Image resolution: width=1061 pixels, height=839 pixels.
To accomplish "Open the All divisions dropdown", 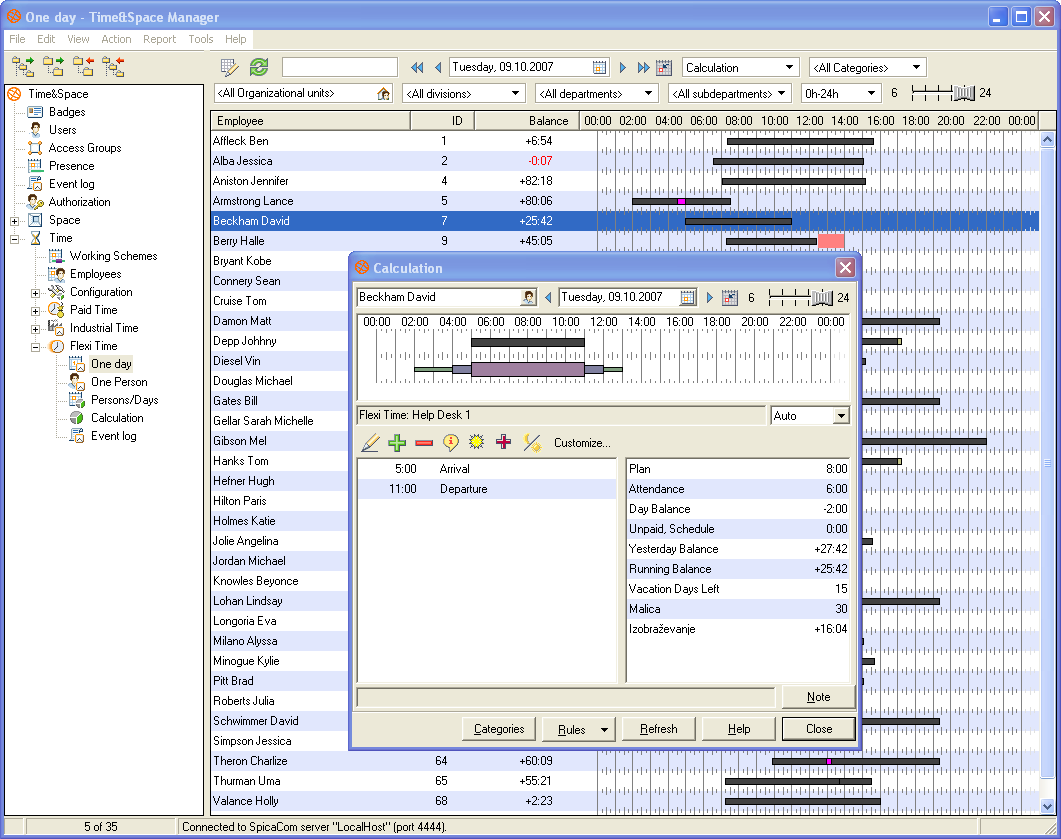I will (x=516, y=94).
